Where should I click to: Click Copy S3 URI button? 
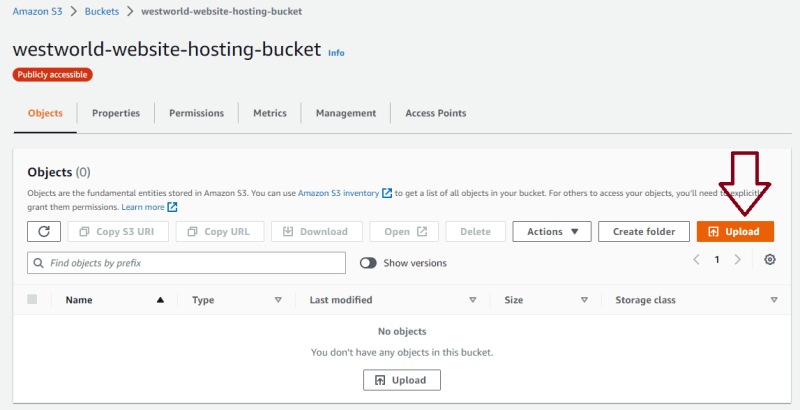pyautogui.click(x=117, y=232)
